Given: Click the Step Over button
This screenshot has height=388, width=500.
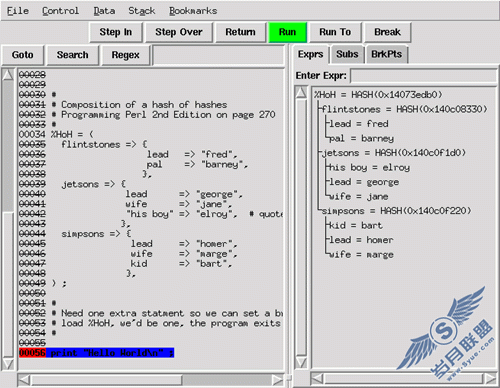Looking at the screenshot, I should (179, 32).
